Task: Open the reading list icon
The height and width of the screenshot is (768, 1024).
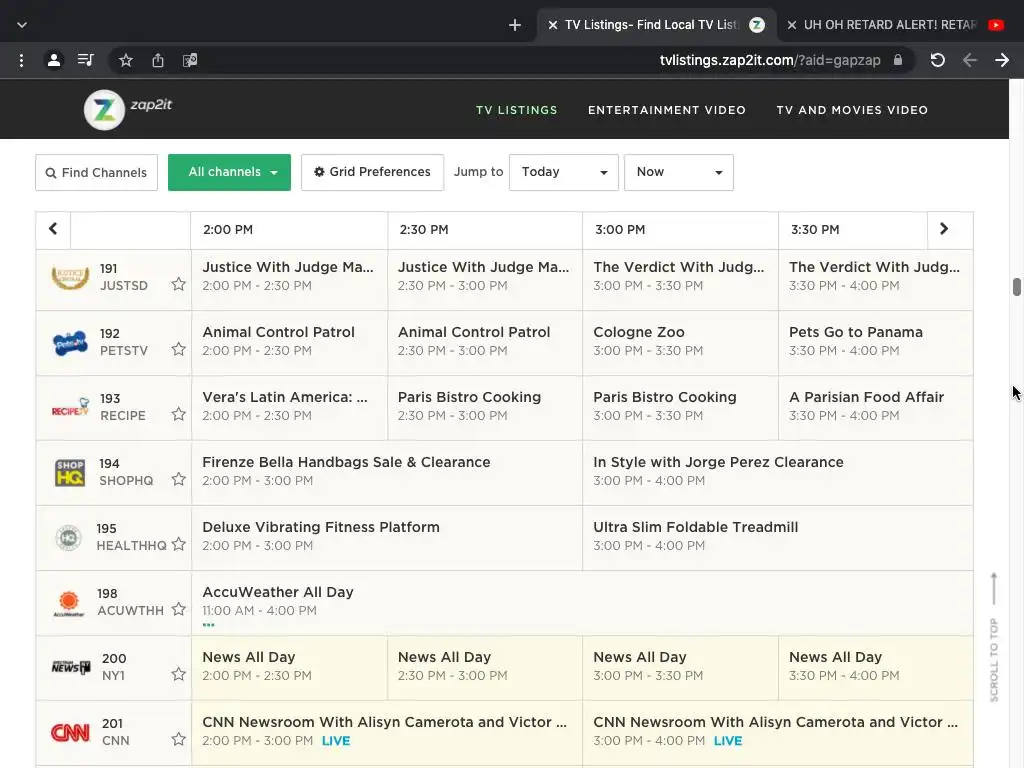Action: (x=86, y=61)
